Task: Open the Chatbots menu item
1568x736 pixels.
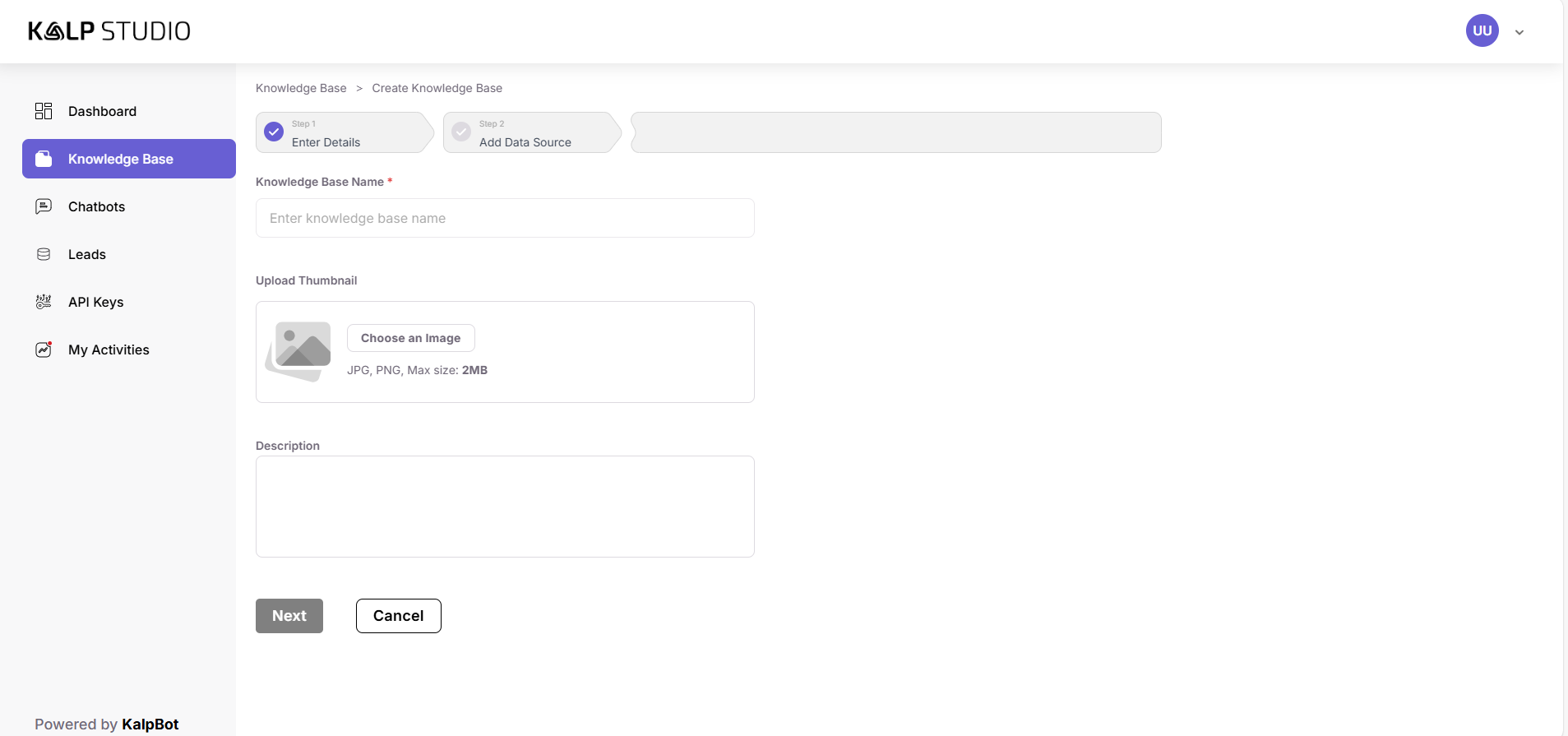Action: 96,206
